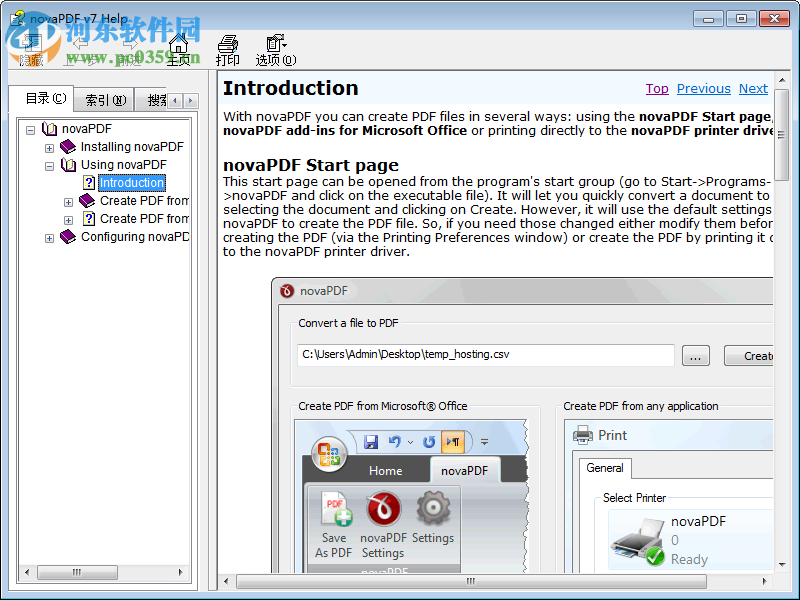The height and width of the screenshot is (600, 800).
Task: Click the novaPDF root book icon
Action: click(49, 129)
